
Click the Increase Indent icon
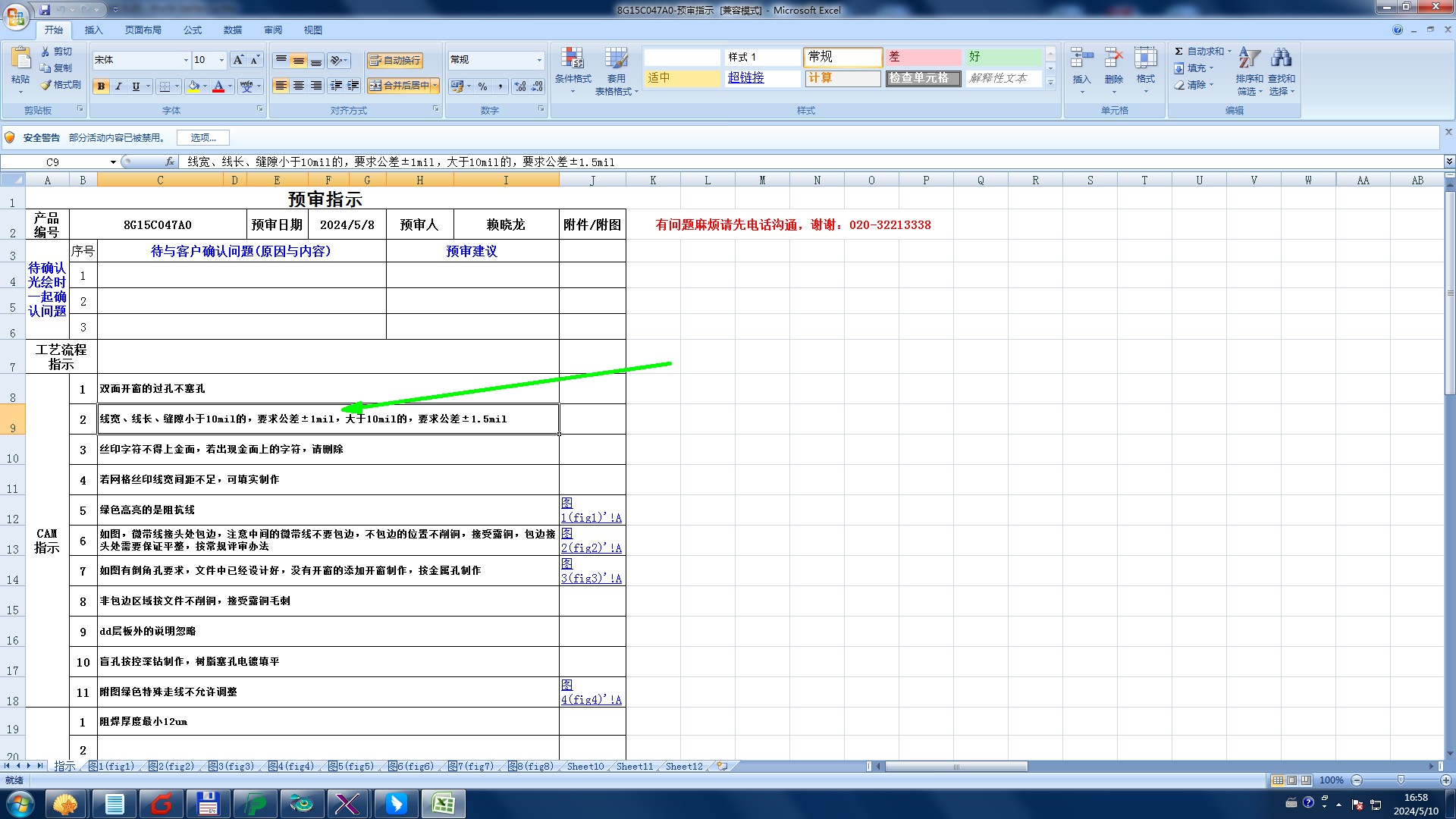353,86
